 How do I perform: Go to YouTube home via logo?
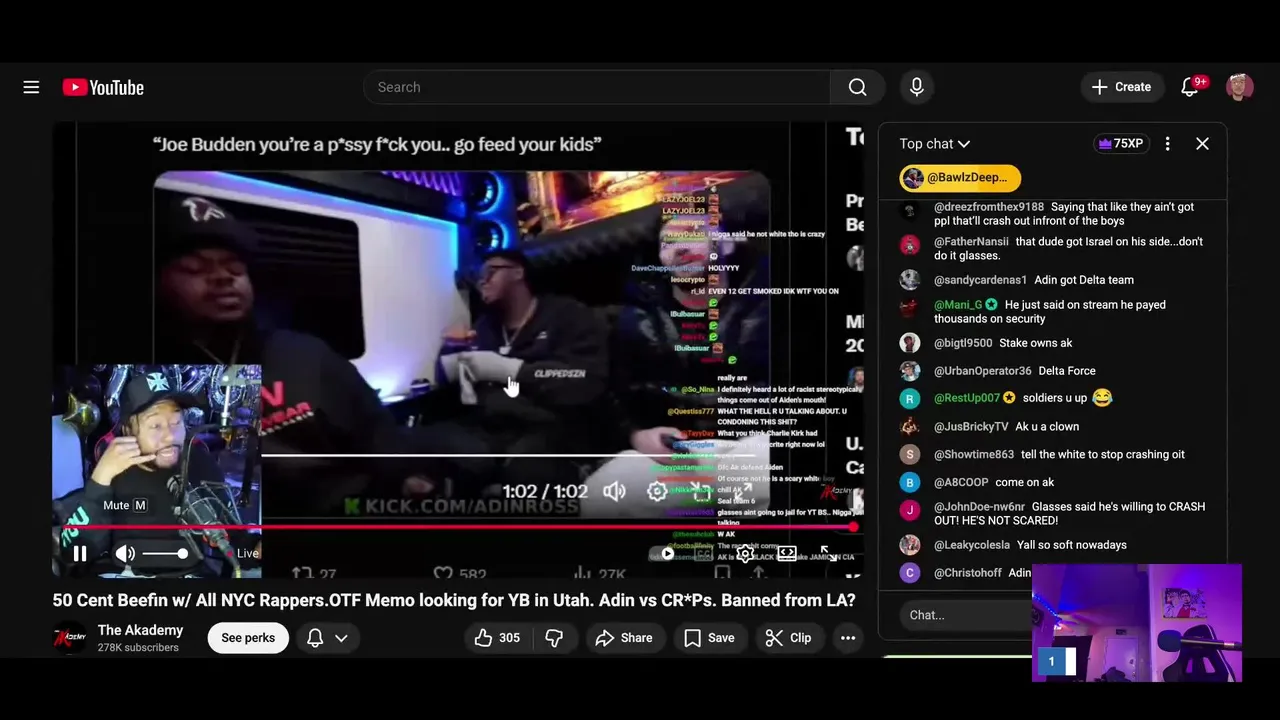[x=103, y=87]
